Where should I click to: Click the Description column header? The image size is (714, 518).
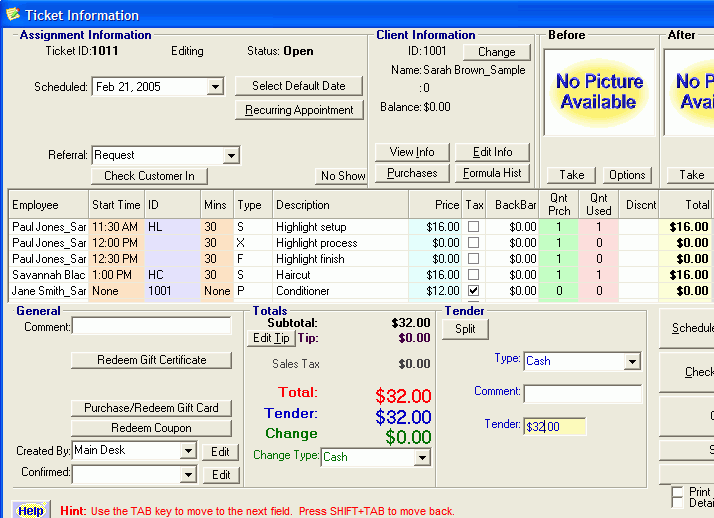(x=340, y=205)
